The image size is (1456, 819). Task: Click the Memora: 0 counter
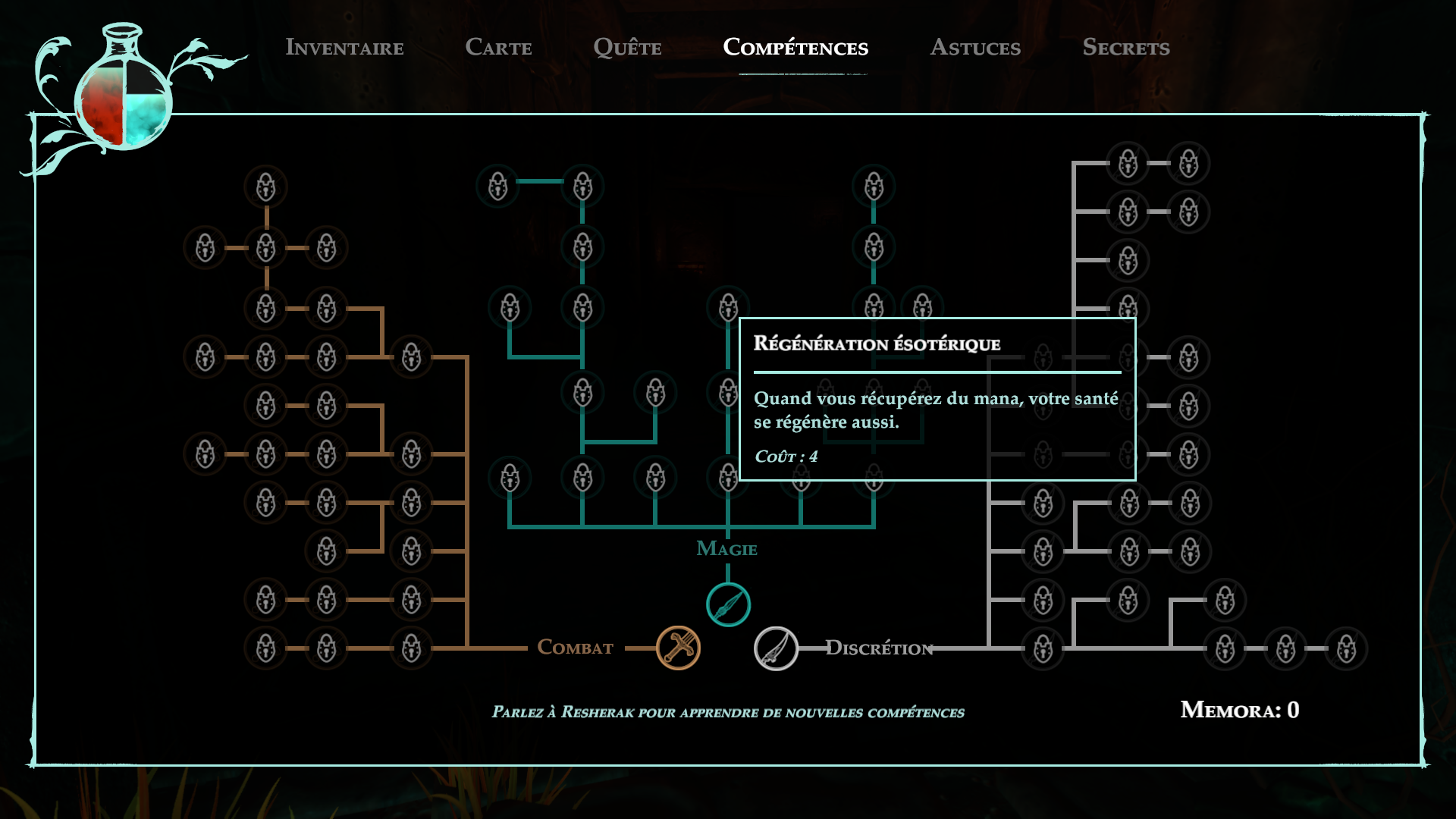point(1240,710)
